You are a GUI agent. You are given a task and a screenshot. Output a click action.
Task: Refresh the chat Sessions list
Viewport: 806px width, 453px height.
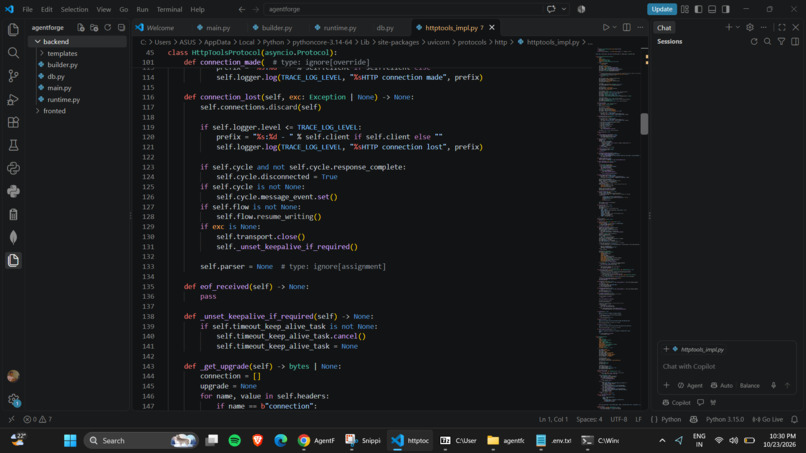(x=754, y=42)
